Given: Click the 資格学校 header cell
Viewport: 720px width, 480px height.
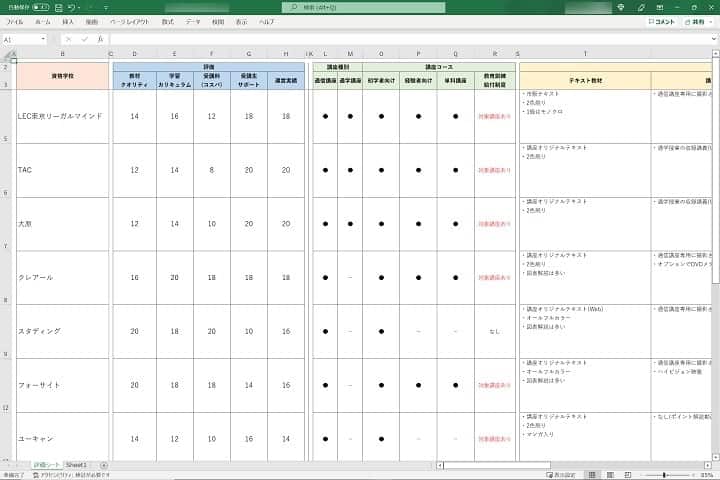Looking at the screenshot, I should click(x=62, y=76).
